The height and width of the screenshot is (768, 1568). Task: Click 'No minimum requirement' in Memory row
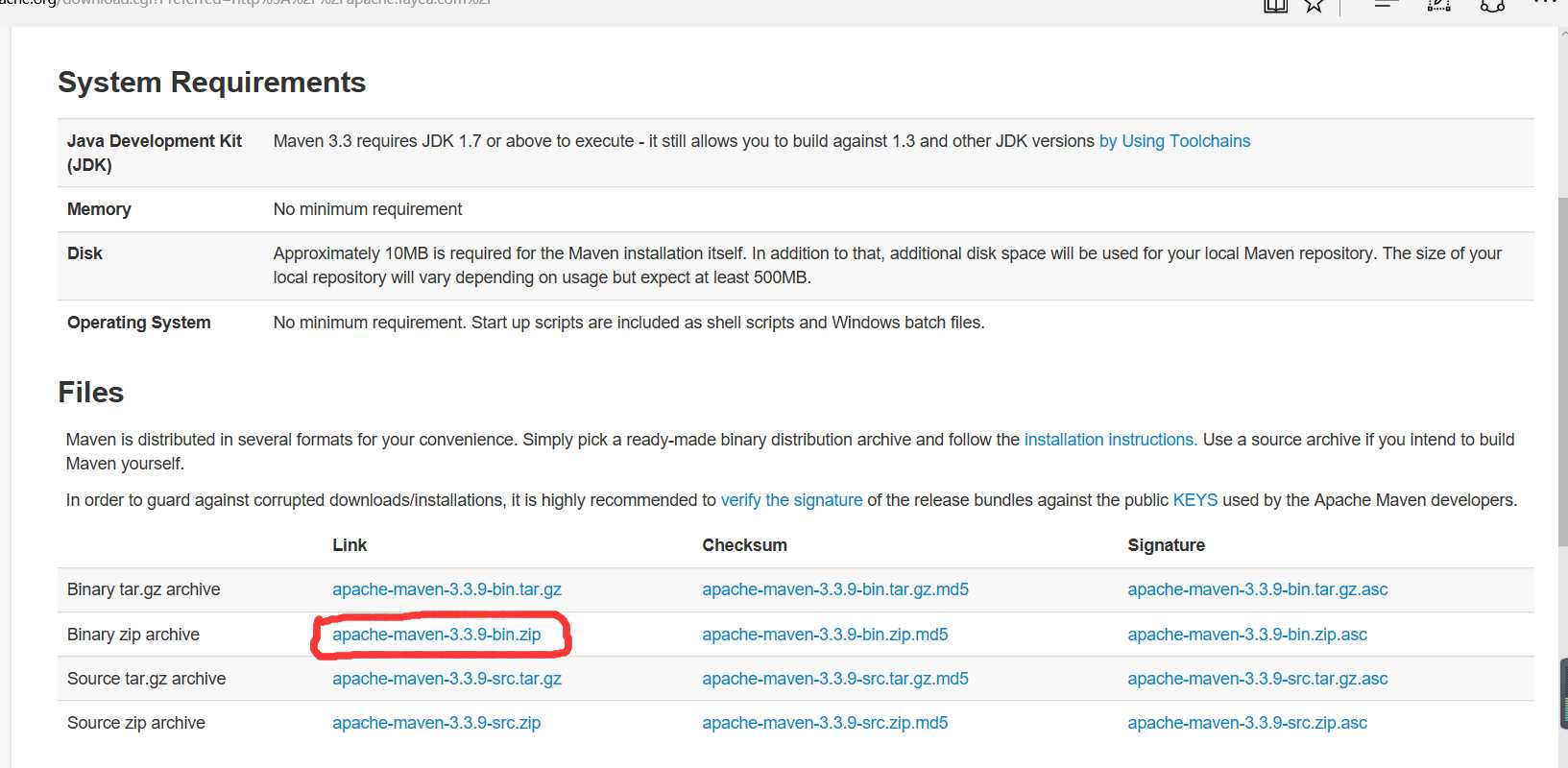tap(368, 209)
